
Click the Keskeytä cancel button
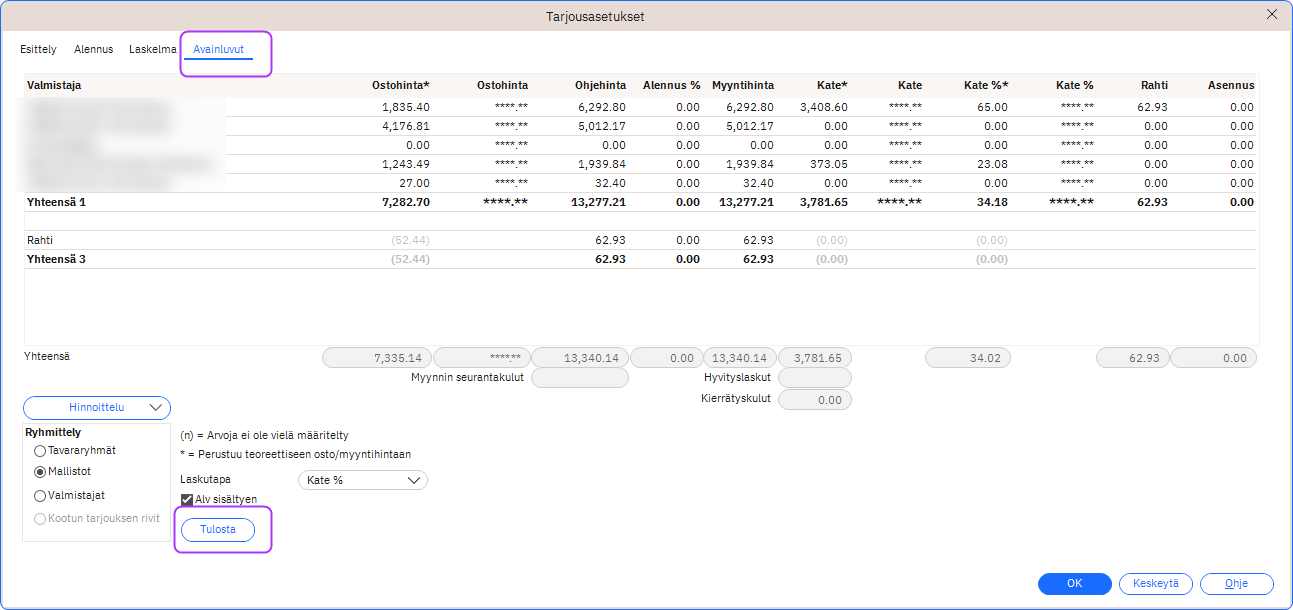pos(1155,584)
